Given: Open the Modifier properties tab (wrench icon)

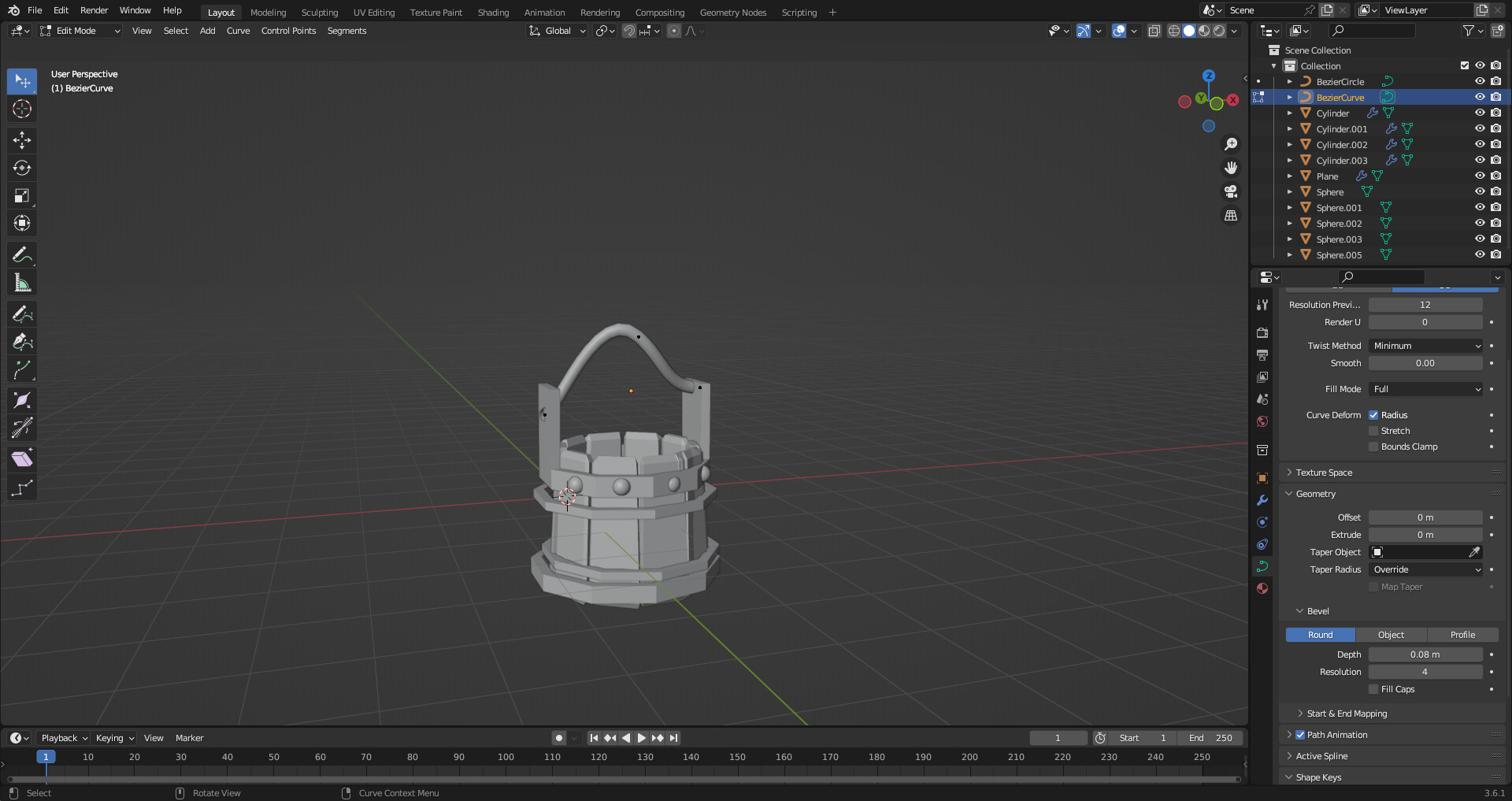Looking at the screenshot, I should pos(1262,500).
